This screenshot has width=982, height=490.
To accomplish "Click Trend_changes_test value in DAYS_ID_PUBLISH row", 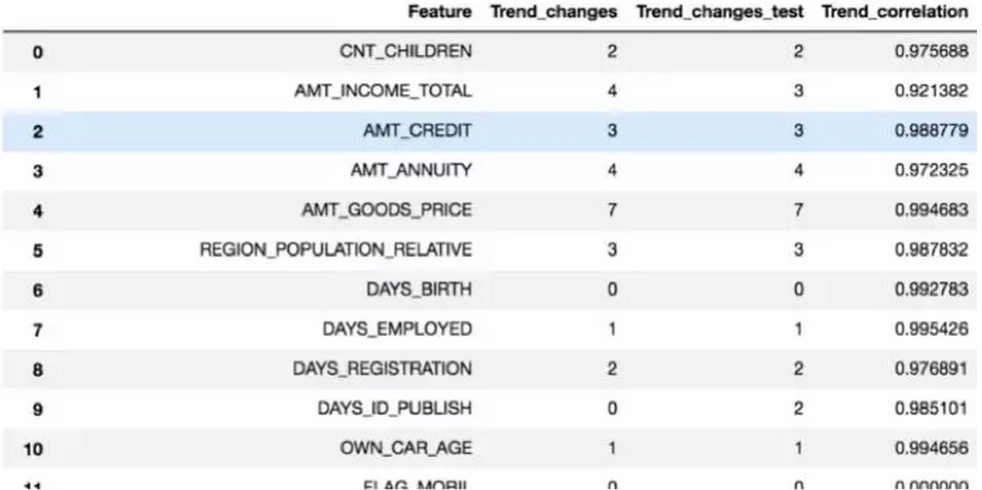I will (798, 409).
